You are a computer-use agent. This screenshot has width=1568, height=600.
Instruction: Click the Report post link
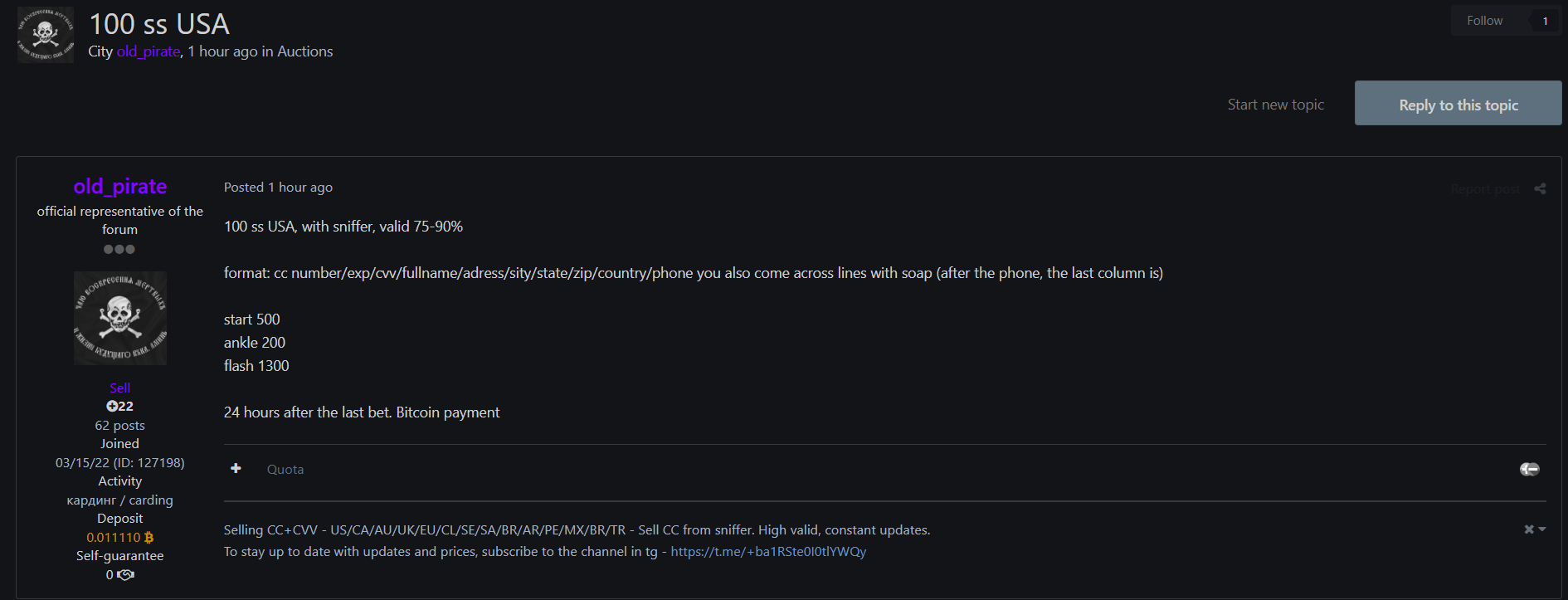click(1485, 189)
